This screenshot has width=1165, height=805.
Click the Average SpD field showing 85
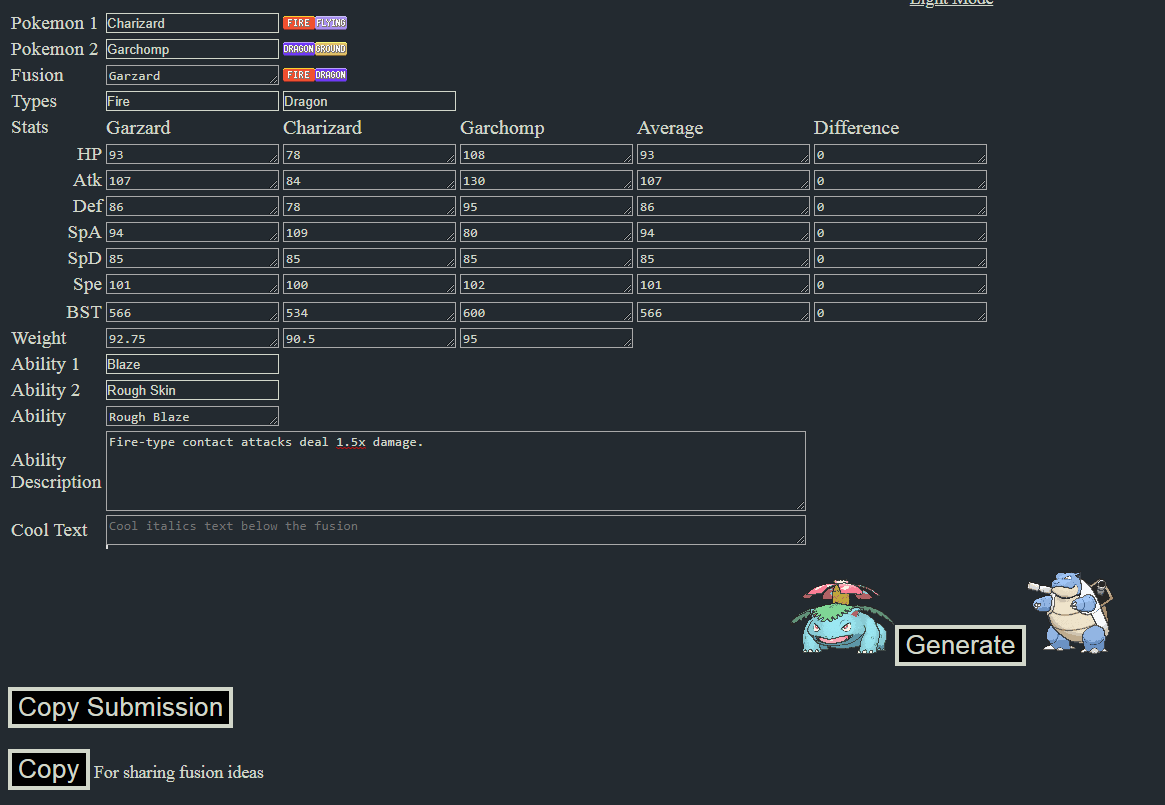tap(723, 258)
